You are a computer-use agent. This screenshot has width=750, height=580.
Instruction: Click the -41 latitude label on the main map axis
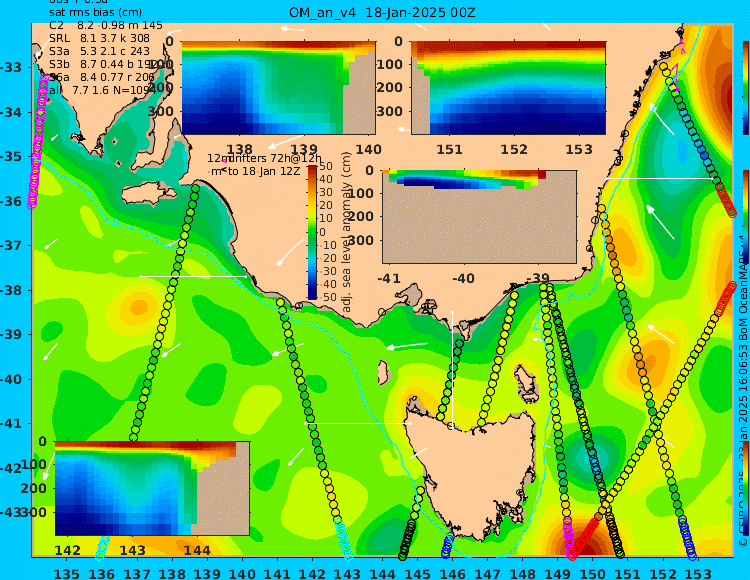[11, 424]
